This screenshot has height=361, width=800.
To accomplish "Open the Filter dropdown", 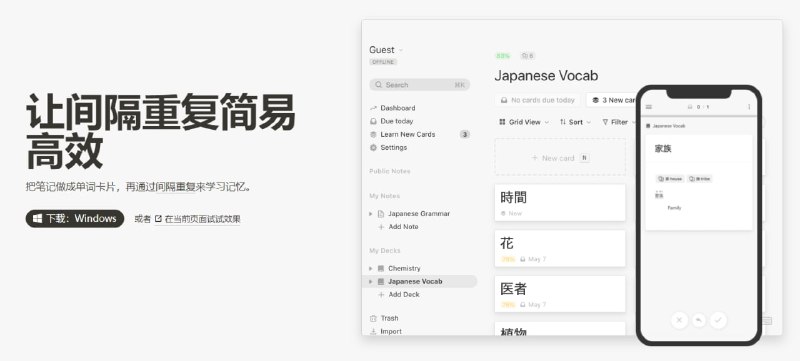I will coord(619,122).
